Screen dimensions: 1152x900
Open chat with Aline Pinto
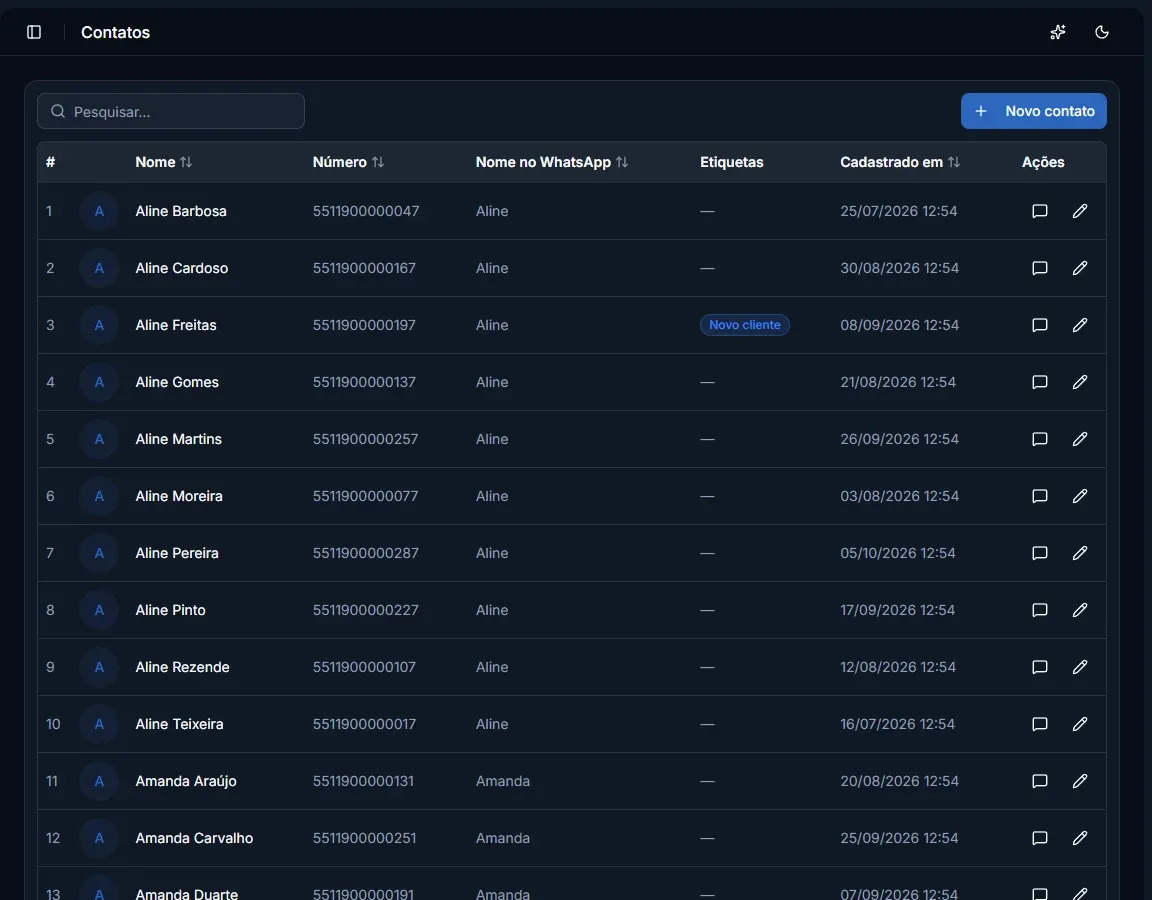pos(1040,610)
